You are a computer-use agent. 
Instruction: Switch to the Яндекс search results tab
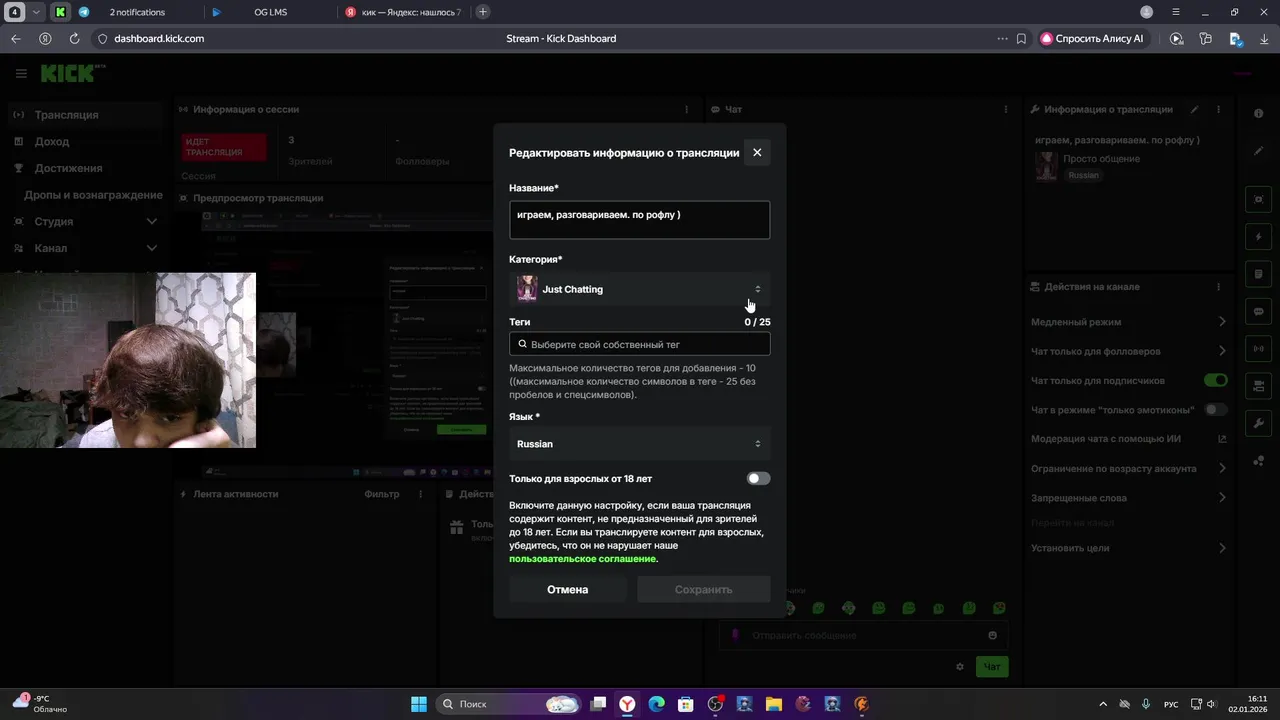tap(403, 12)
